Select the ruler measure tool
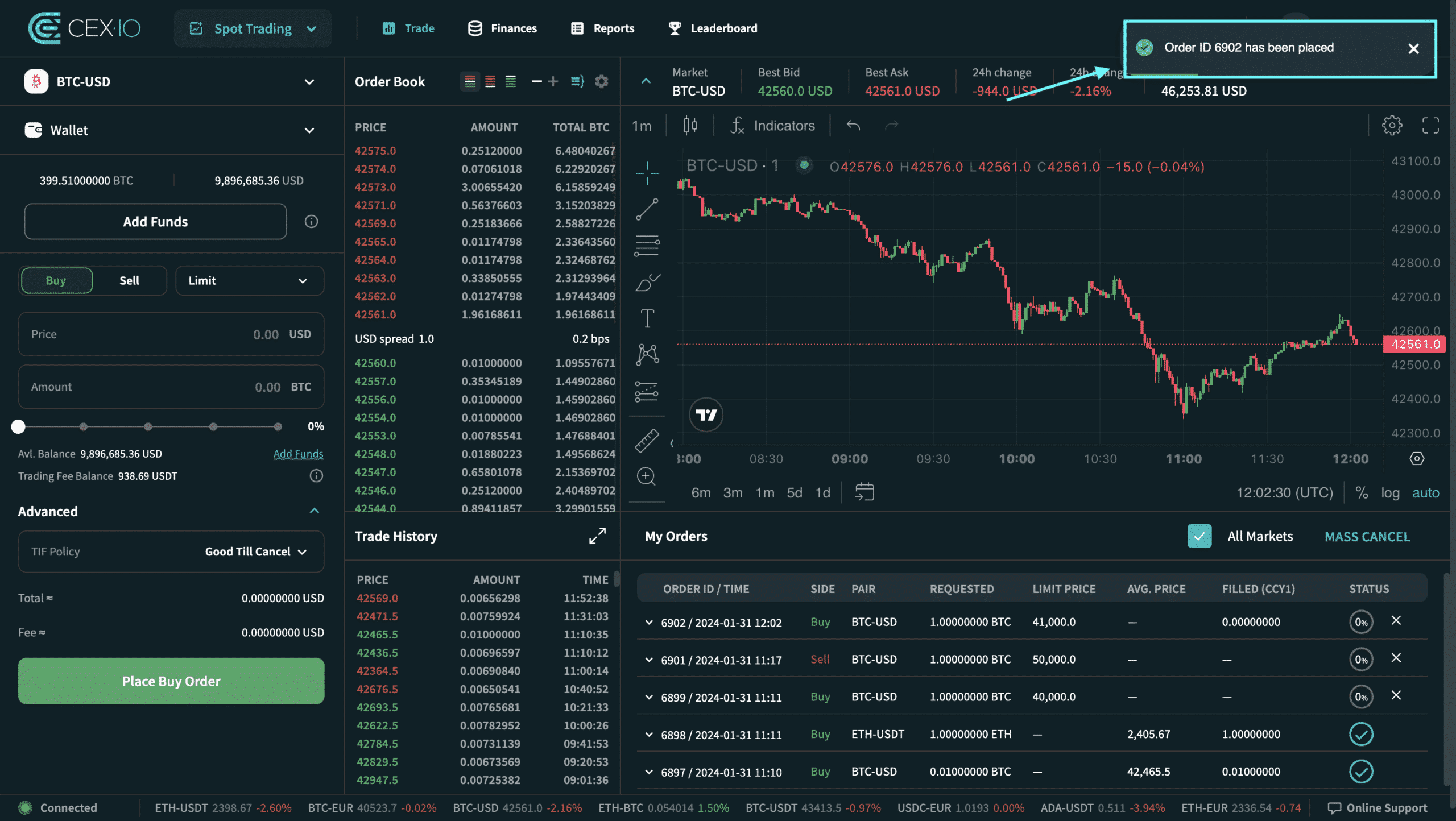 coord(647,441)
